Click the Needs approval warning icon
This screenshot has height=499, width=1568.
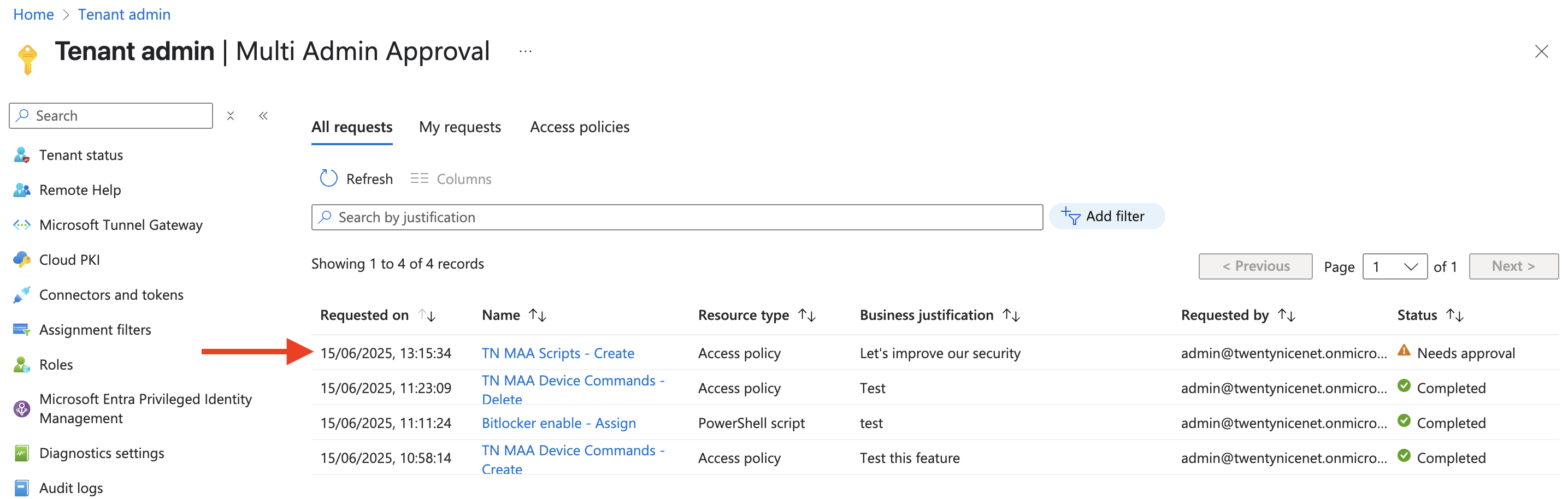point(1404,351)
